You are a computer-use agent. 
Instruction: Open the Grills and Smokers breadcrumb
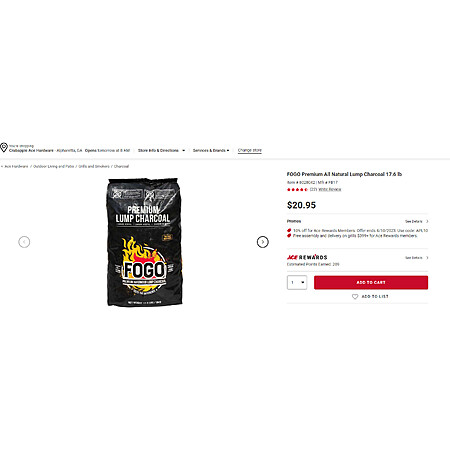[x=94, y=166]
